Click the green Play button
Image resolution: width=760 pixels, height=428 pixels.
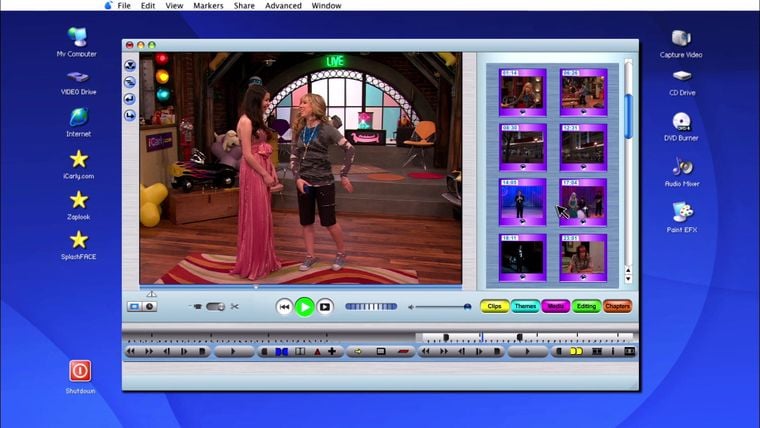304,306
